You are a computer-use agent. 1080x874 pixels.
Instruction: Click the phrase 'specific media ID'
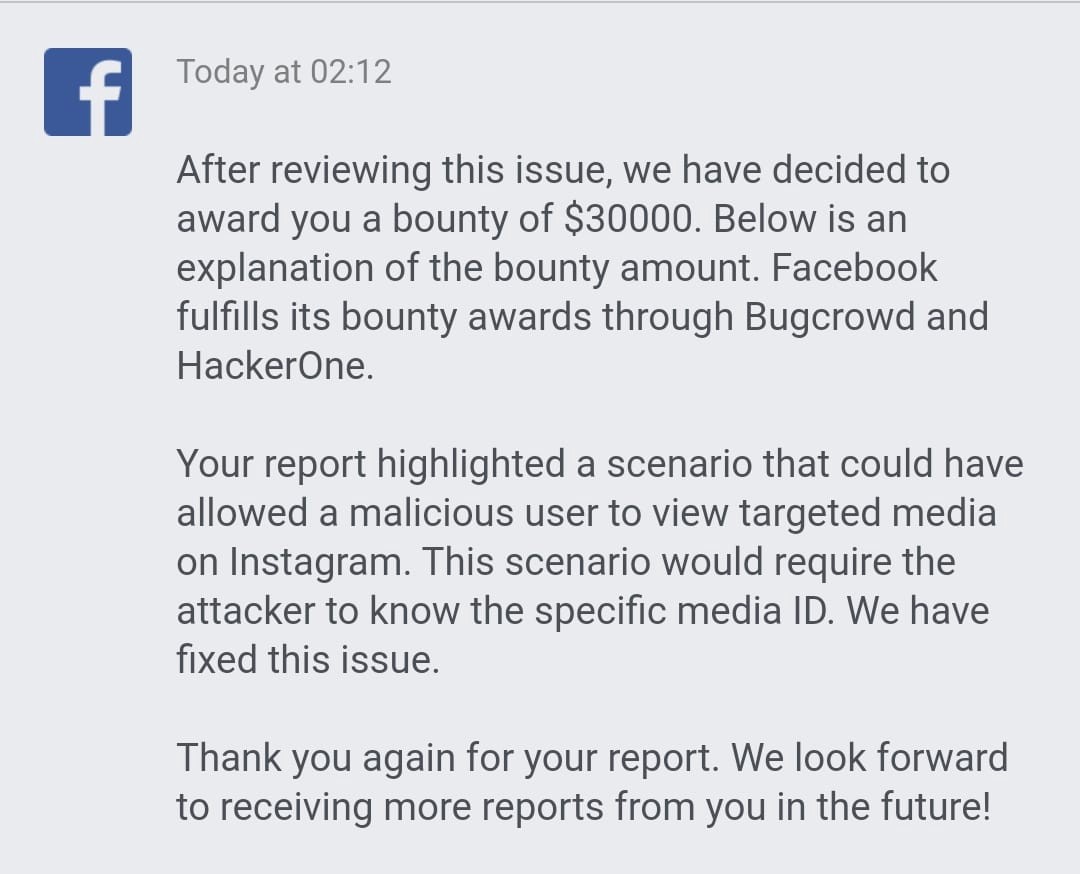(683, 610)
